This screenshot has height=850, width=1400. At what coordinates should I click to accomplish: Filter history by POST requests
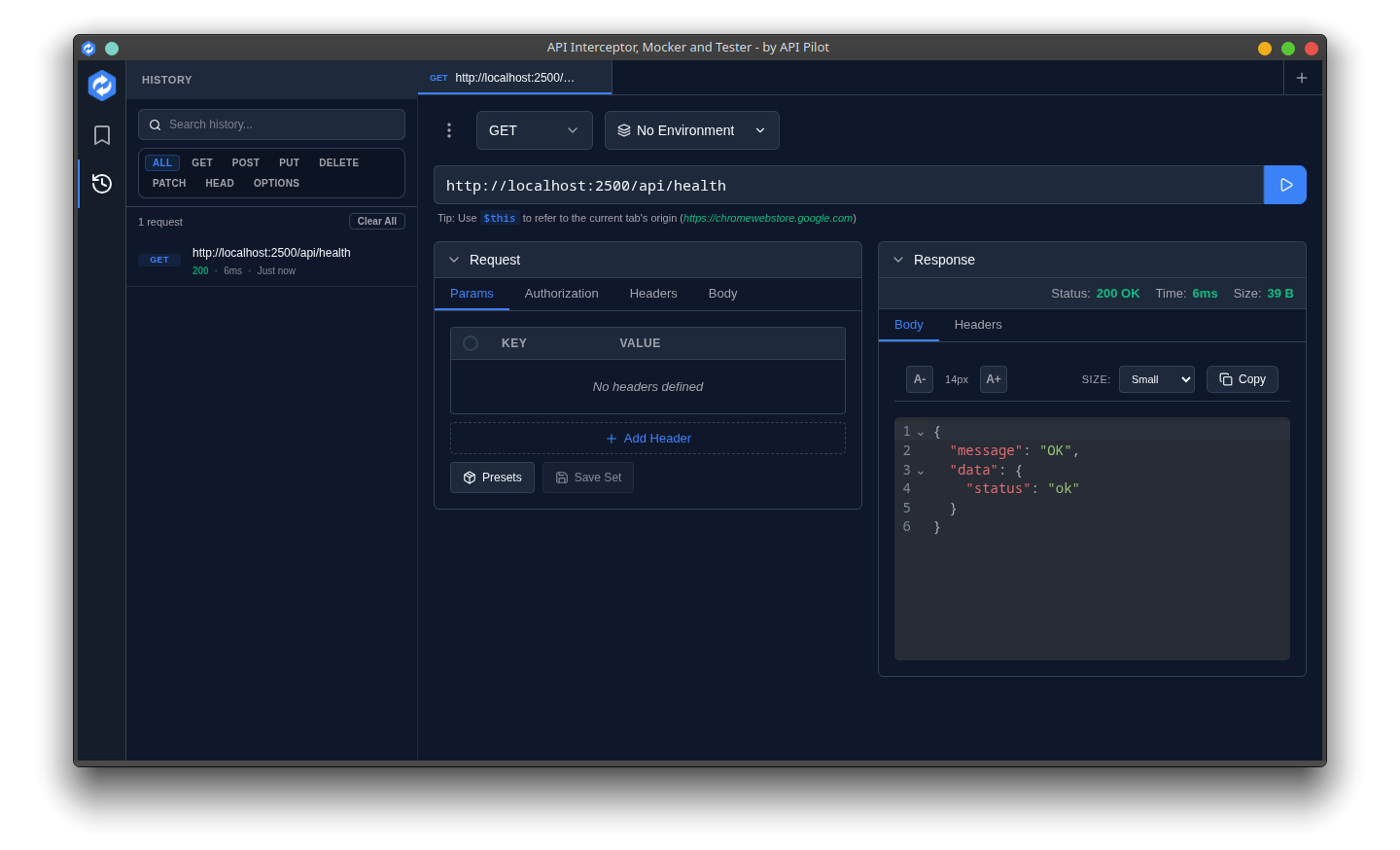(245, 162)
